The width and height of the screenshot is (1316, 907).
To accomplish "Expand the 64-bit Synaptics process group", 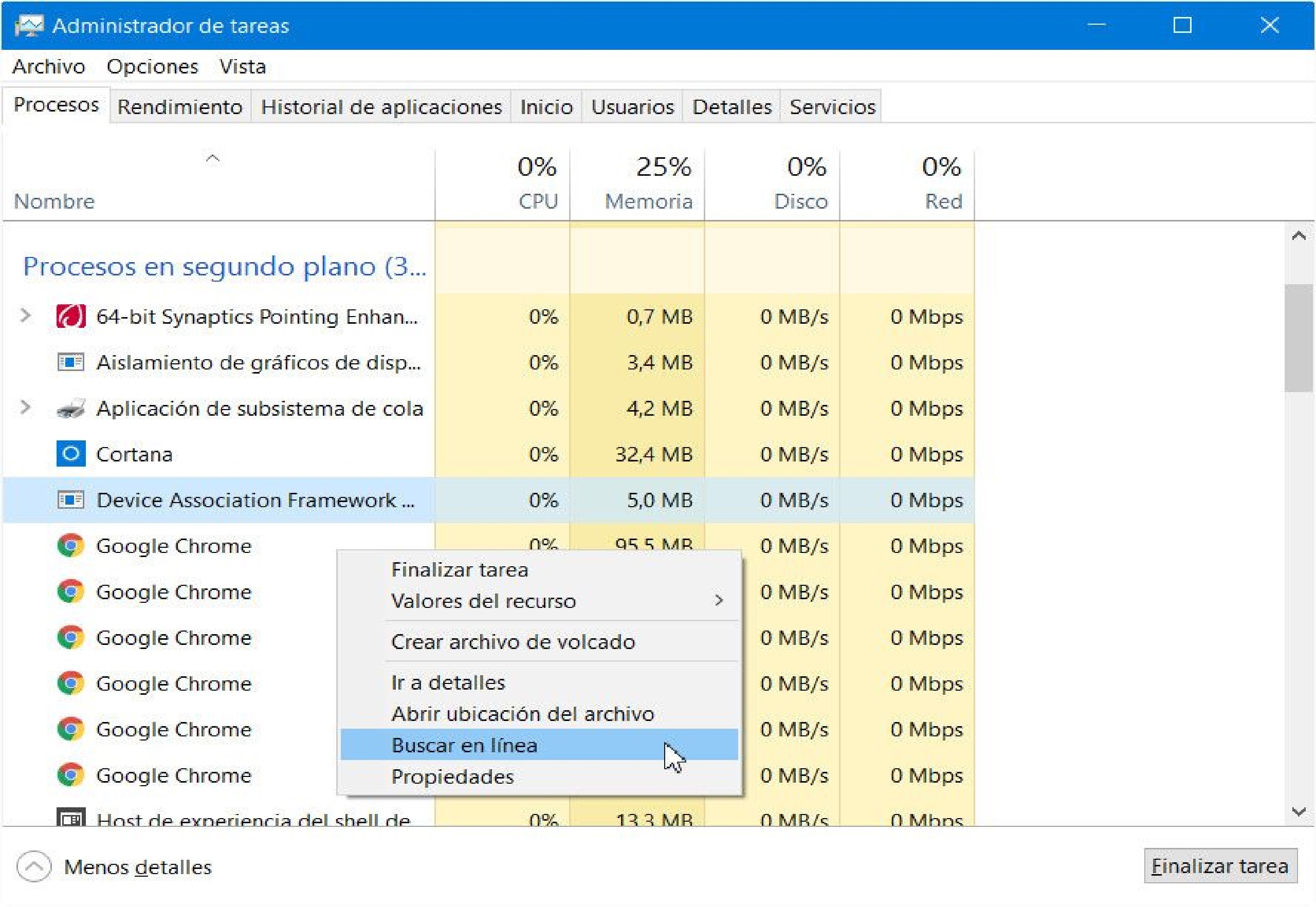I will point(25,317).
